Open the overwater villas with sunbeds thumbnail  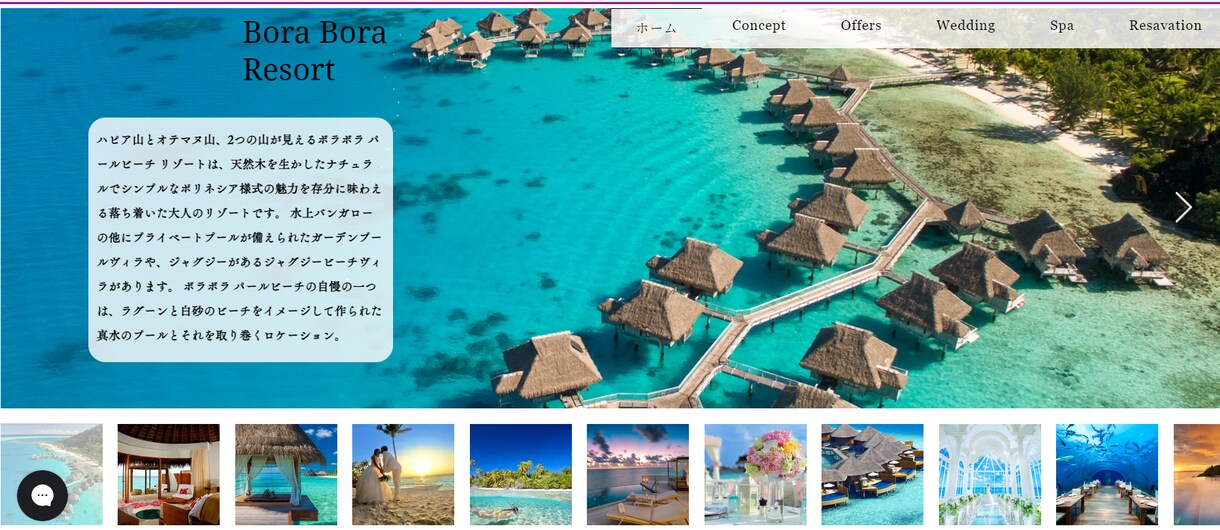click(x=873, y=474)
